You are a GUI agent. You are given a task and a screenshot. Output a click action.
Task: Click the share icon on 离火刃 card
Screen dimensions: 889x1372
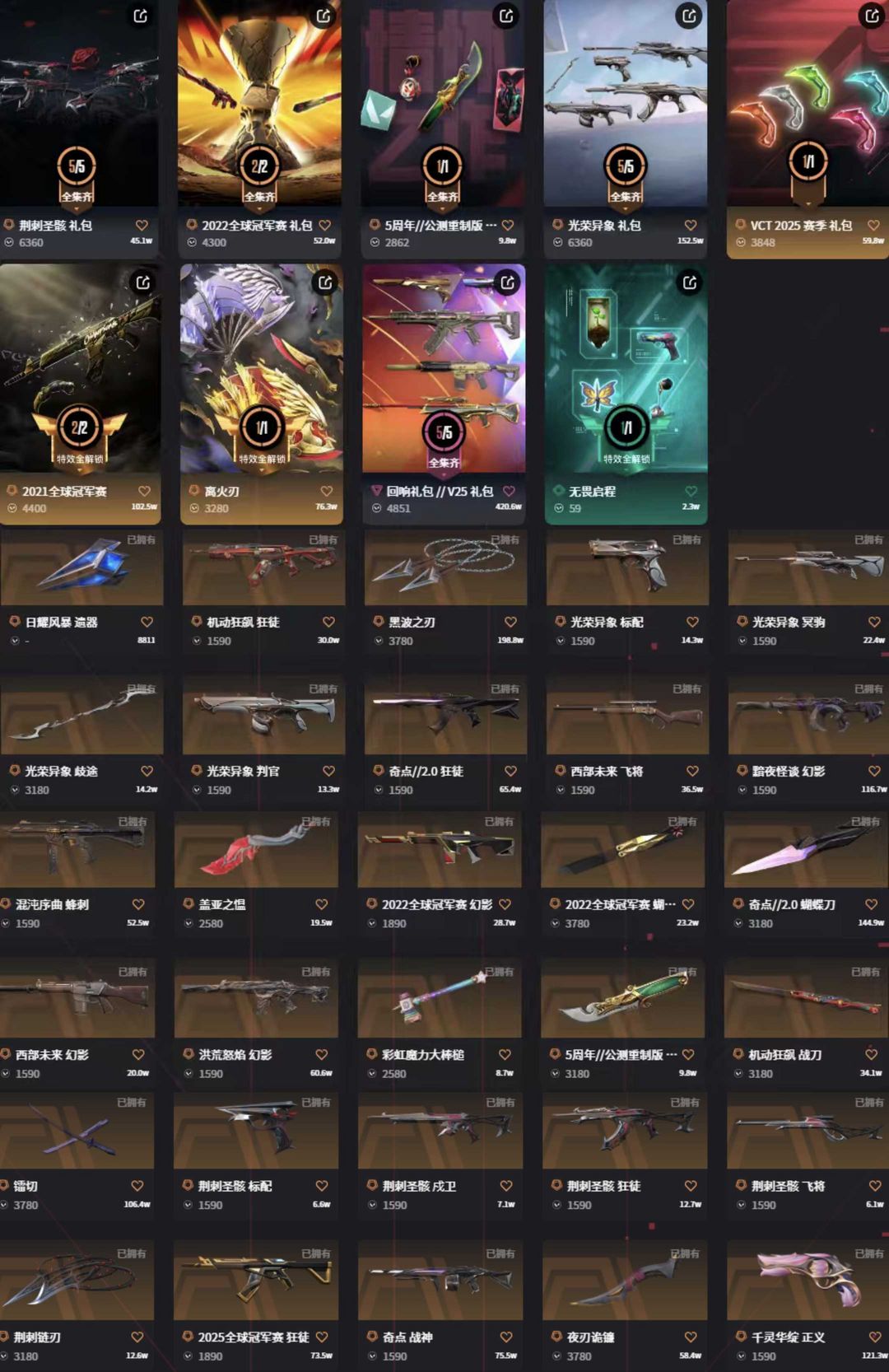pyautogui.click(x=325, y=282)
